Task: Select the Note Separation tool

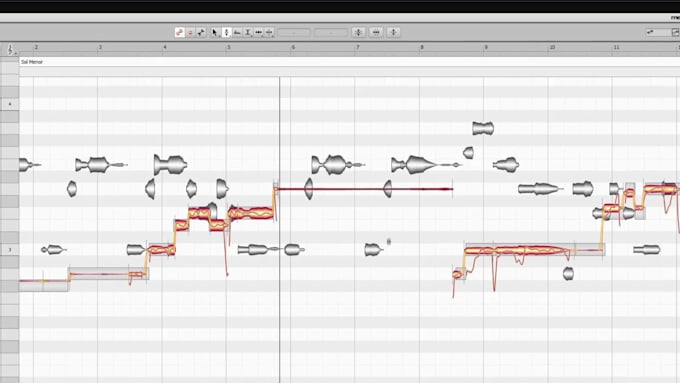Action: point(269,32)
